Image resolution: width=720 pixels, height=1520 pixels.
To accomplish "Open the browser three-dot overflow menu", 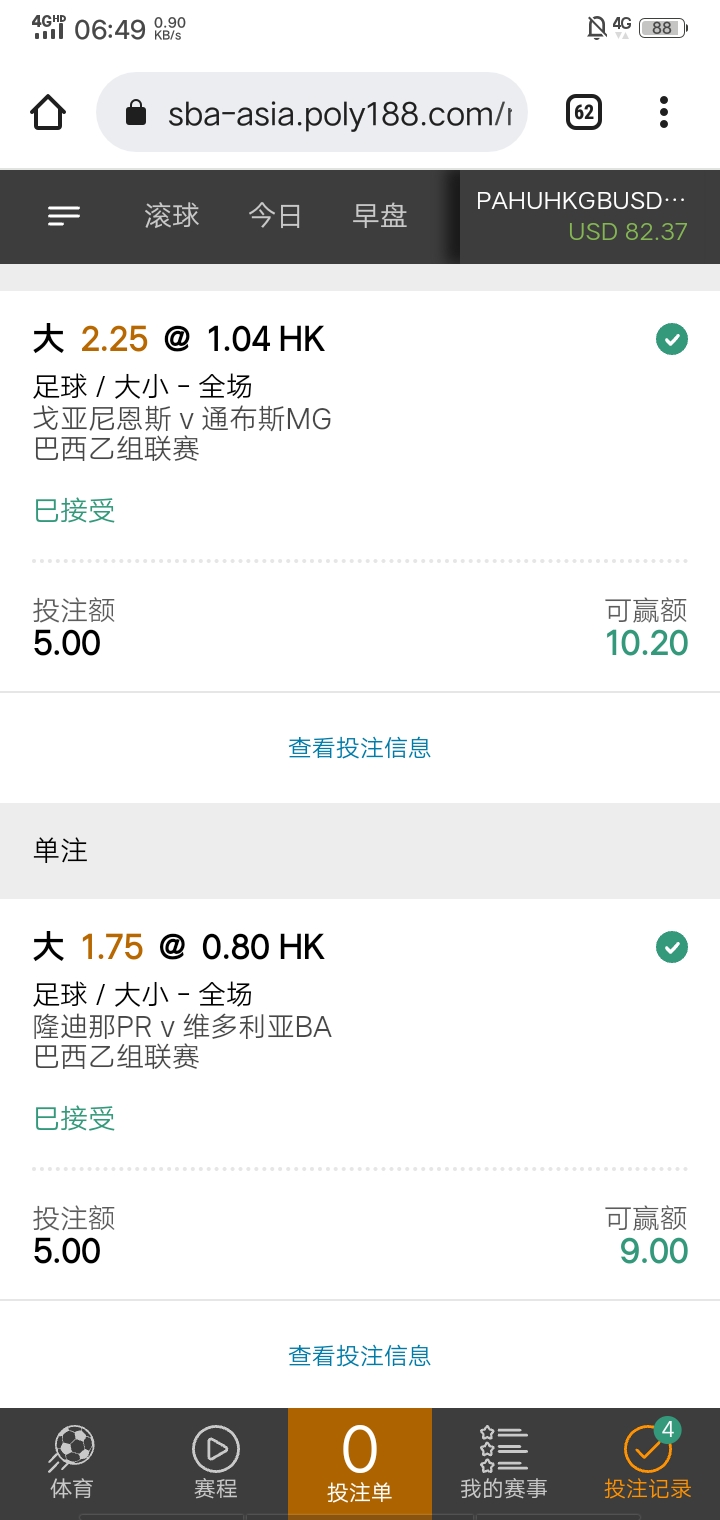I will point(663,113).
